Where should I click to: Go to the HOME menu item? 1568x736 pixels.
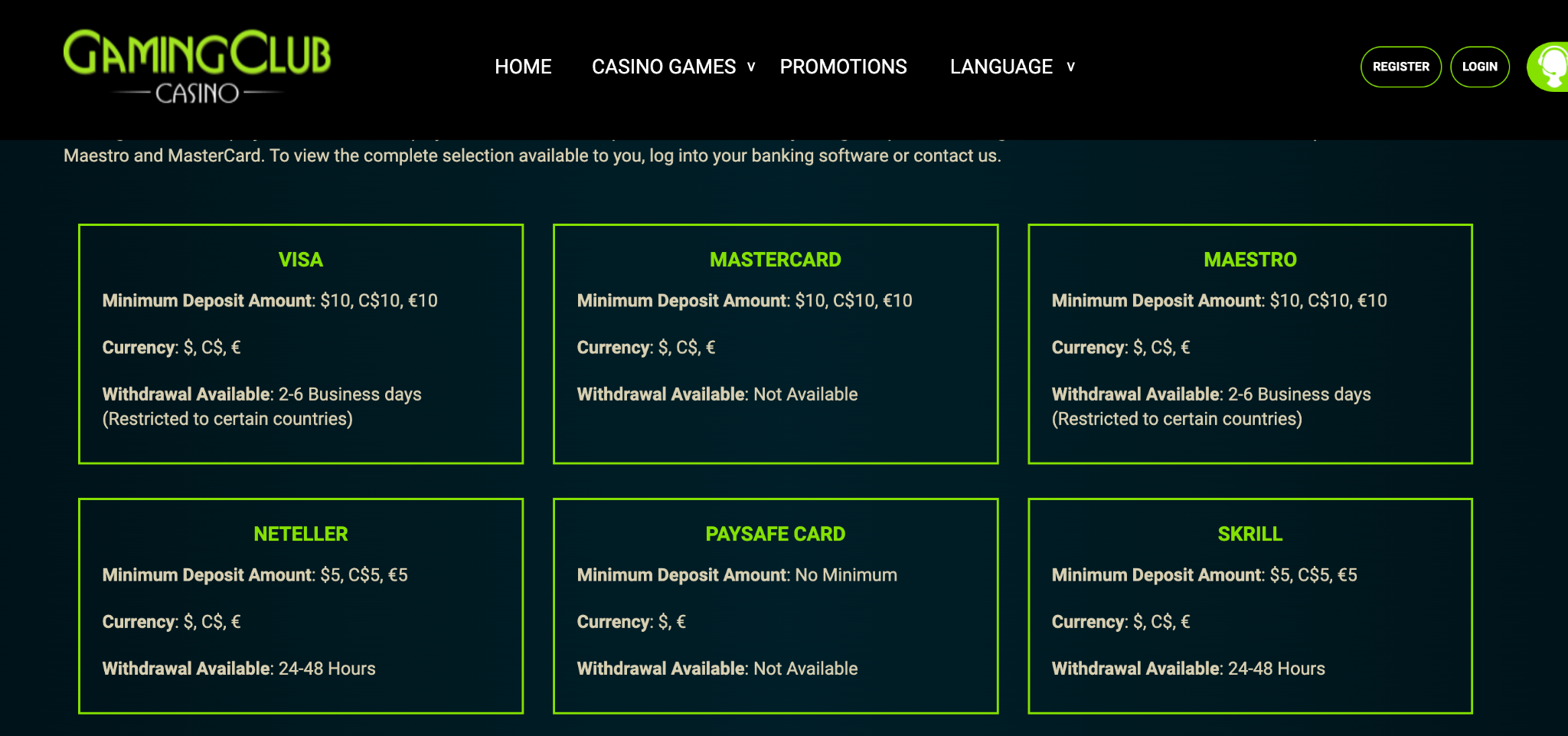pos(523,67)
